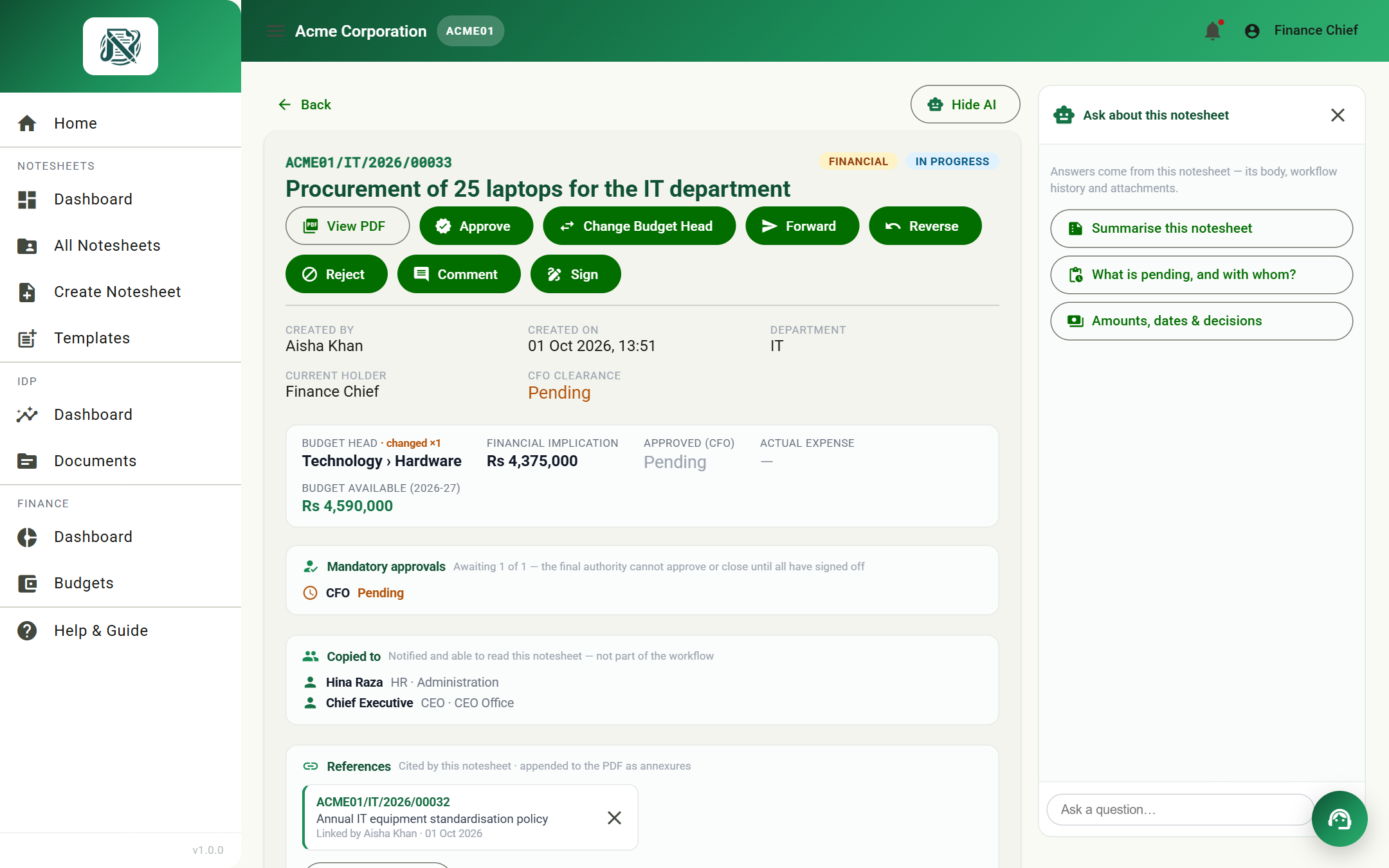Click the Budgets wallet icon
Image resolution: width=1389 pixels, height=868 pixels.
[x=27, y=583]
